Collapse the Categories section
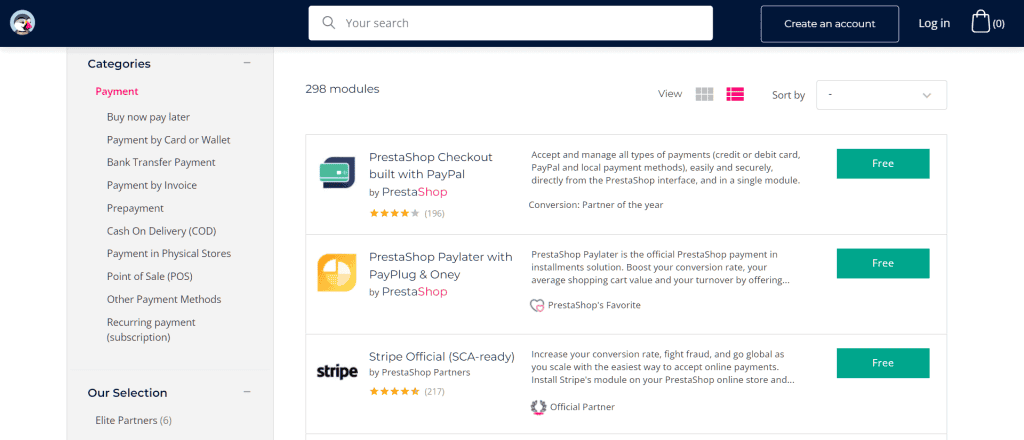Screen dimensions: 1024x440 [x=247, y=63]
